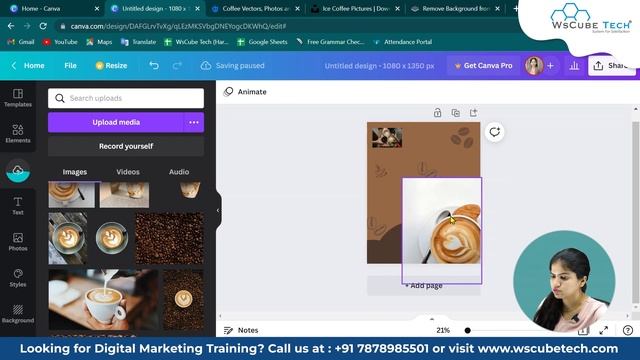Click the Resize button
This screenshot has width=640, height=360.
pyautogui.click(x=111, y=65)
